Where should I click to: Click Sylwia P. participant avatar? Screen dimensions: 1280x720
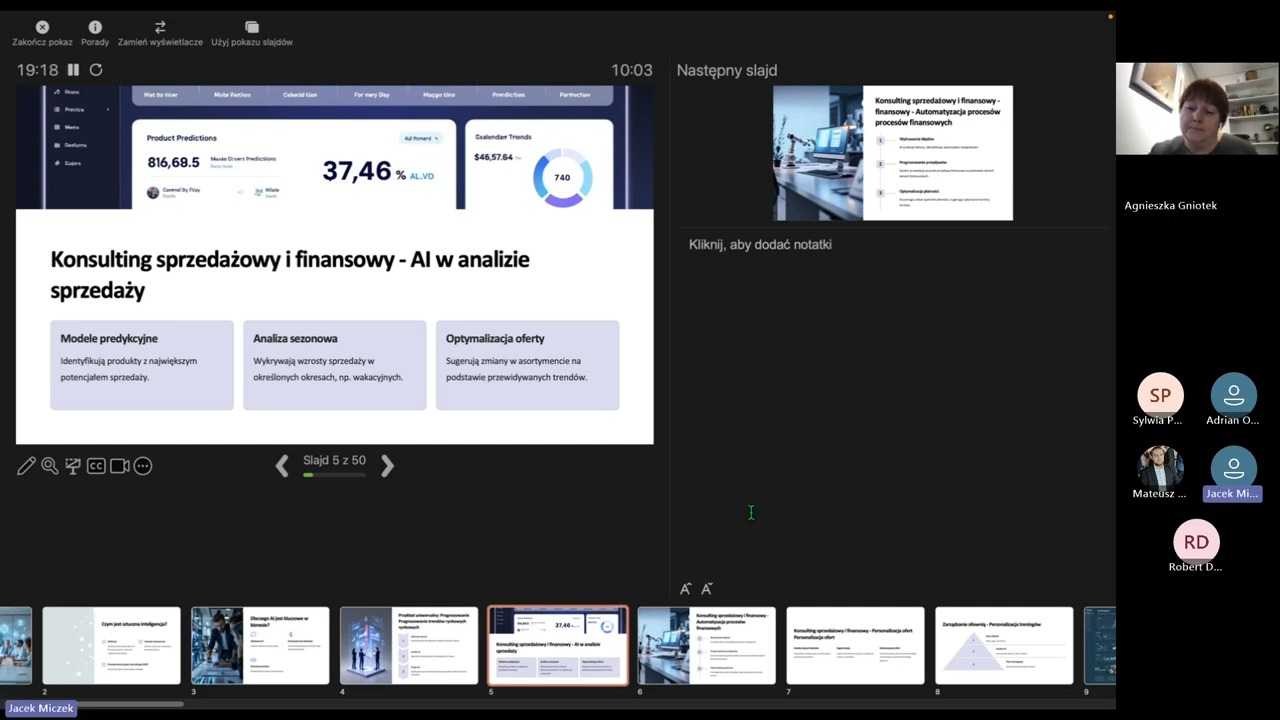tap(1160, 395)
